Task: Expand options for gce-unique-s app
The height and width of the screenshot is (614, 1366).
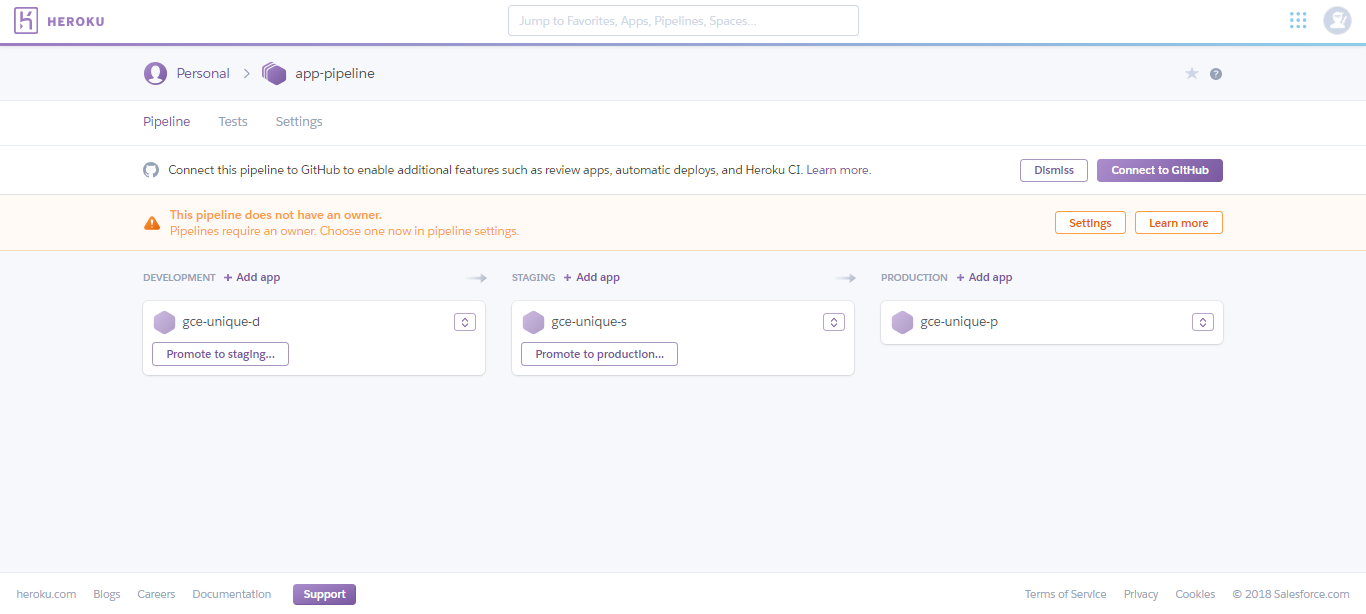Action: point(833,322)
